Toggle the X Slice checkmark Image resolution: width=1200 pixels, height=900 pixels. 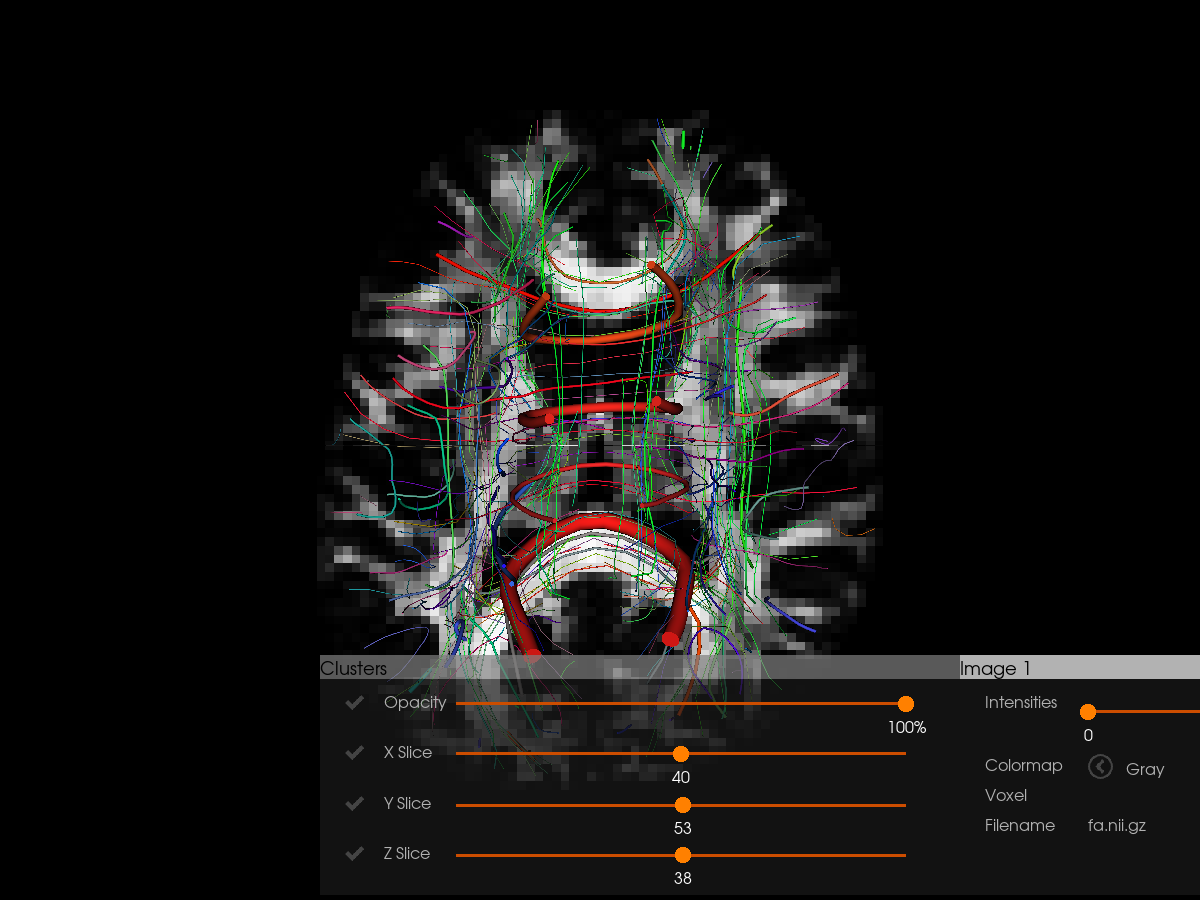click(354, 753)
